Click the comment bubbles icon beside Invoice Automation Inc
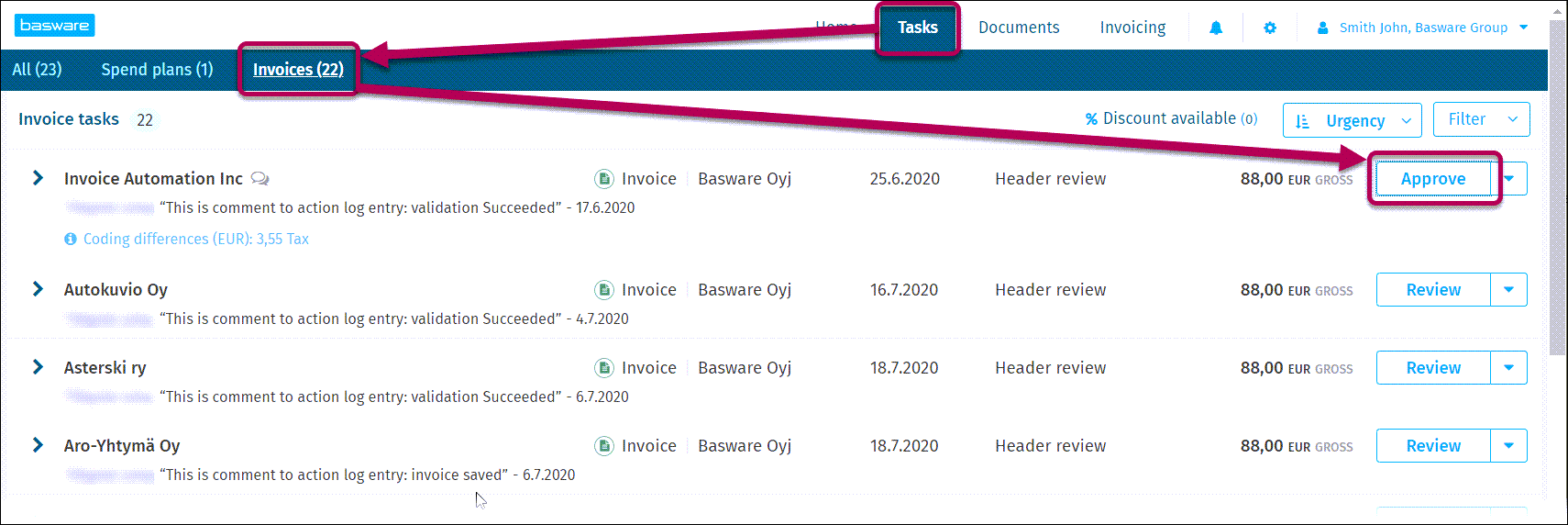 pos(260,178)
